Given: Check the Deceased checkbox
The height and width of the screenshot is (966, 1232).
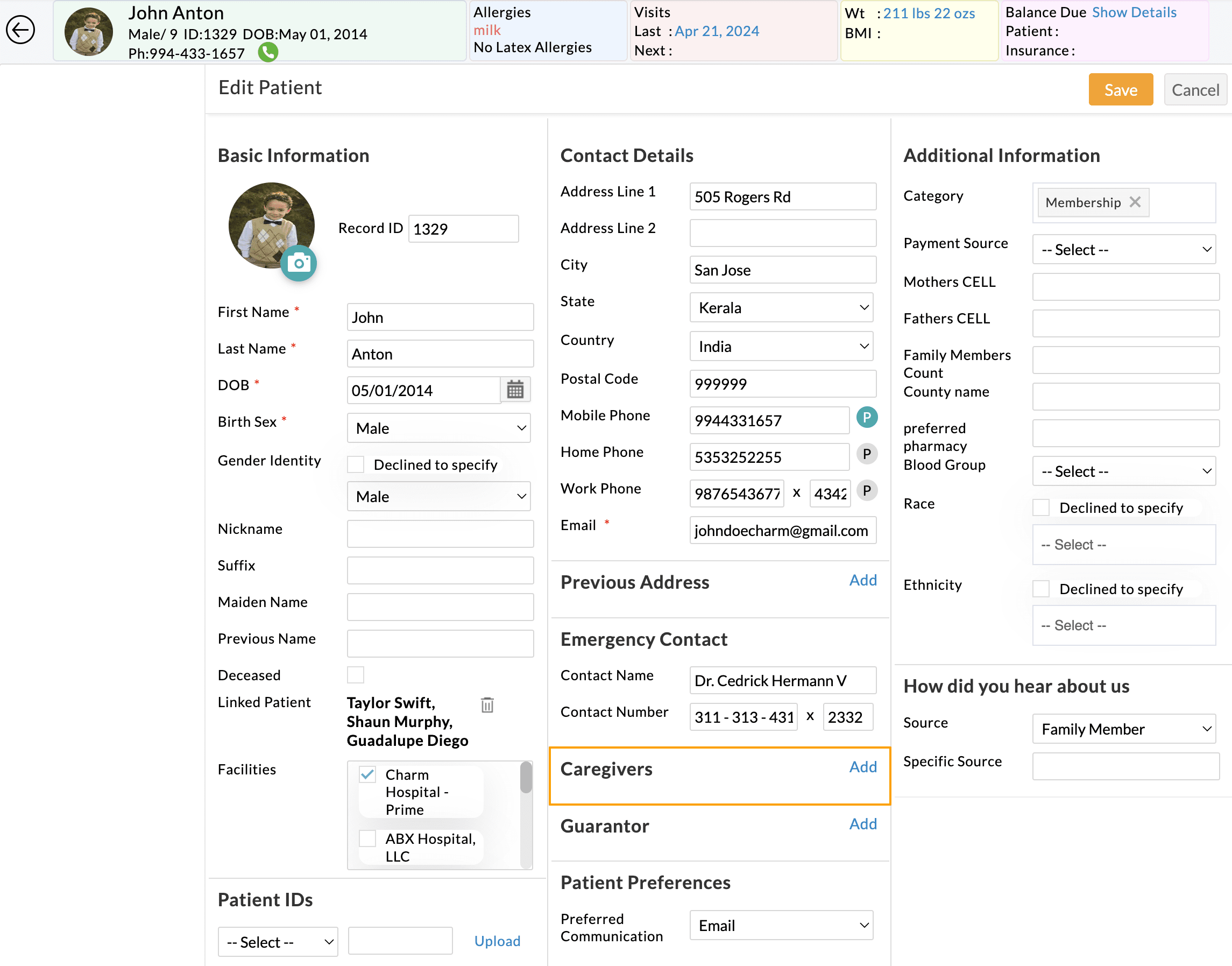Looking at the screenshot, I should pyautogui.click(x=355, y=674).
